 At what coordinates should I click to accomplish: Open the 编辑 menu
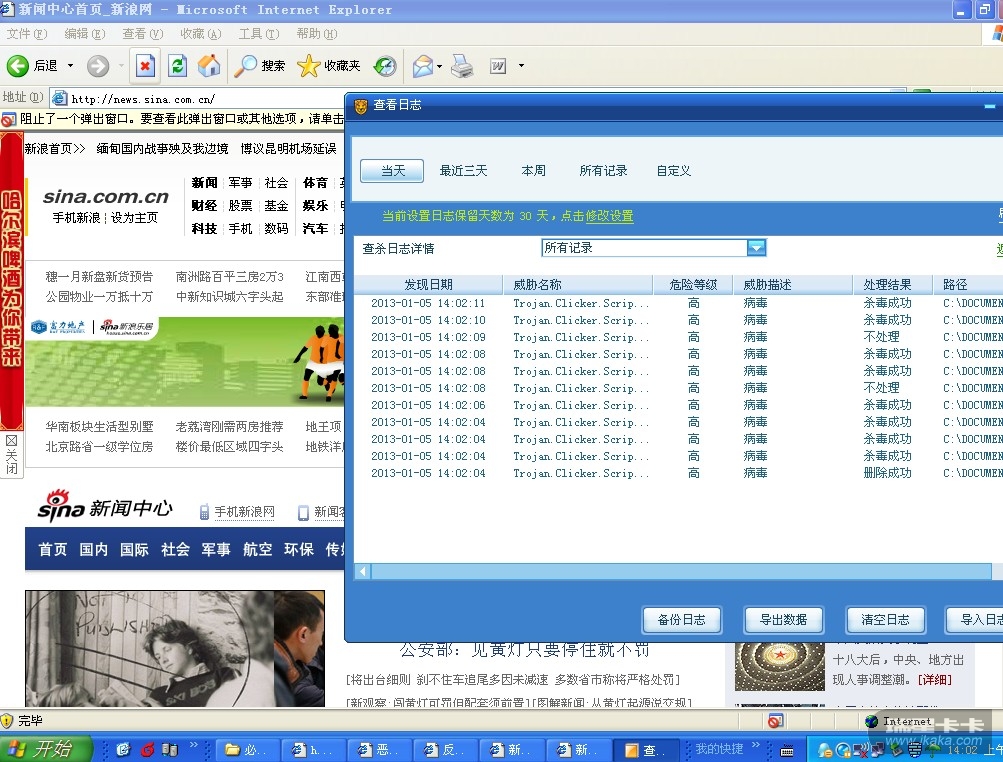(x=84, y=34)
